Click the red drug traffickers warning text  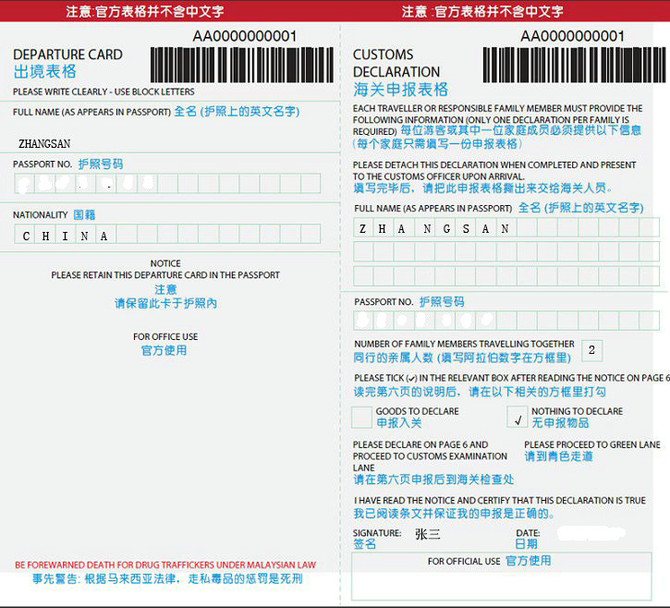(x=165, y=565)
